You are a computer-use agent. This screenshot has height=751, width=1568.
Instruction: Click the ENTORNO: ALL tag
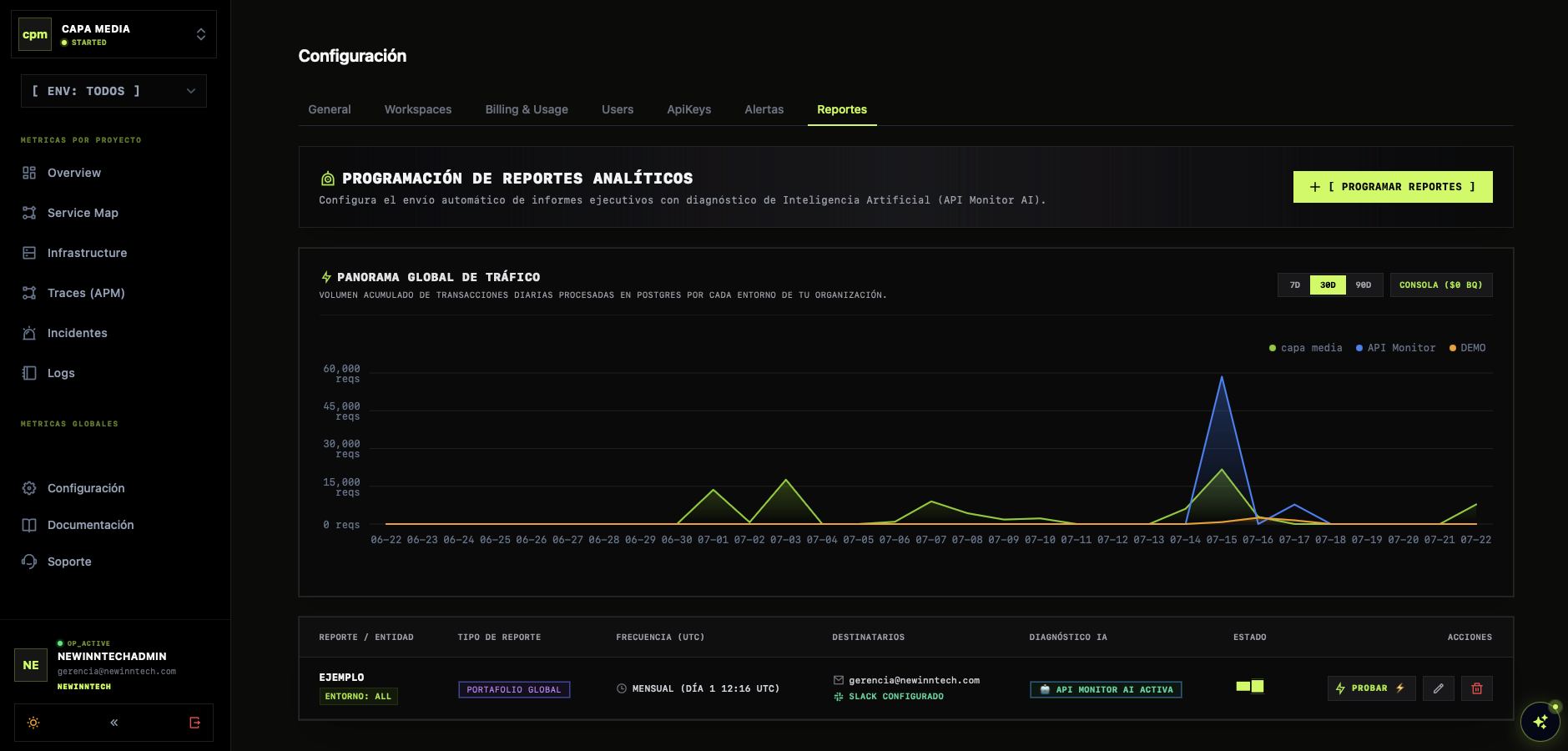358,696
